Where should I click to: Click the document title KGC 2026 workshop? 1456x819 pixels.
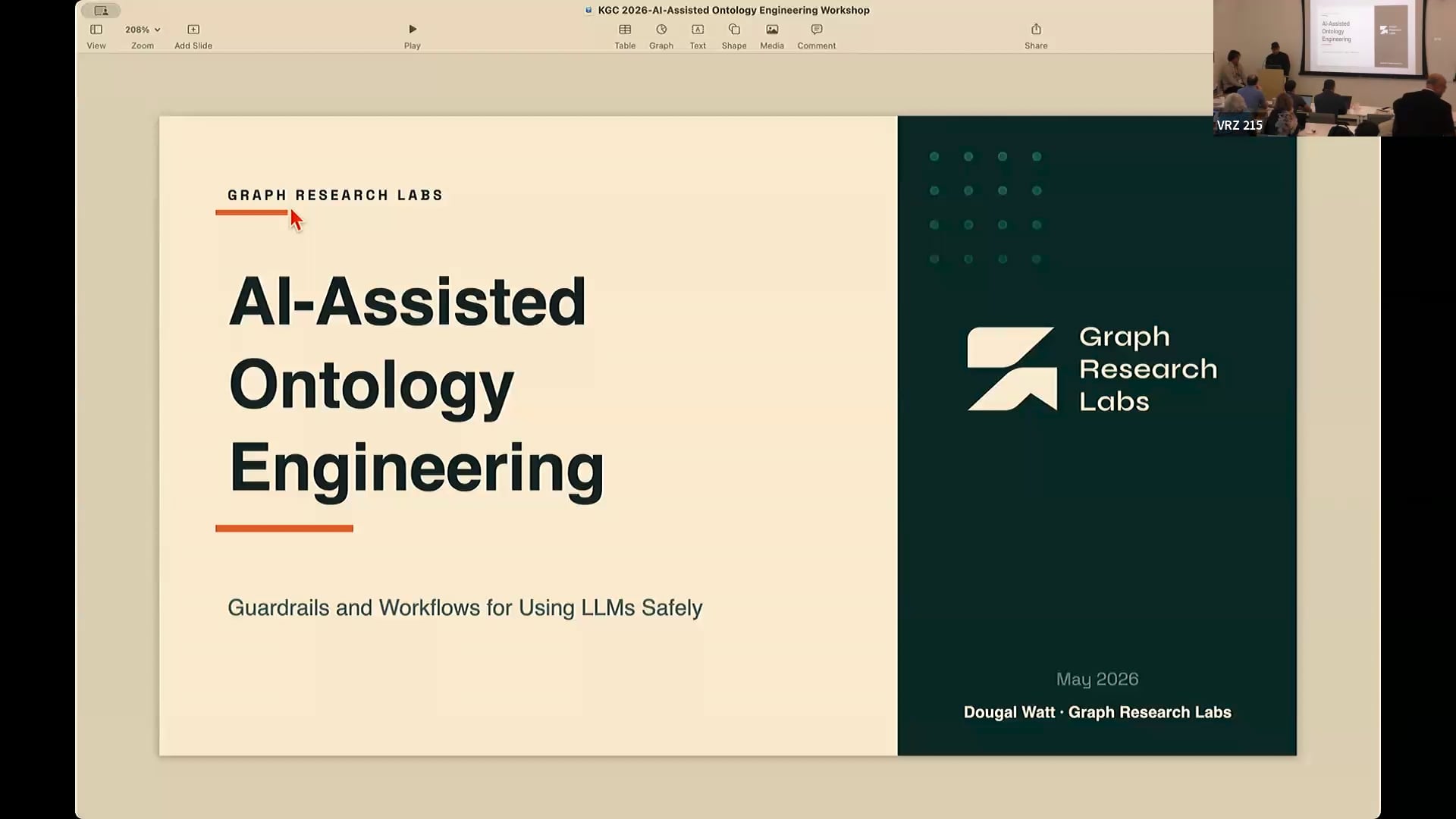point(733,10)
